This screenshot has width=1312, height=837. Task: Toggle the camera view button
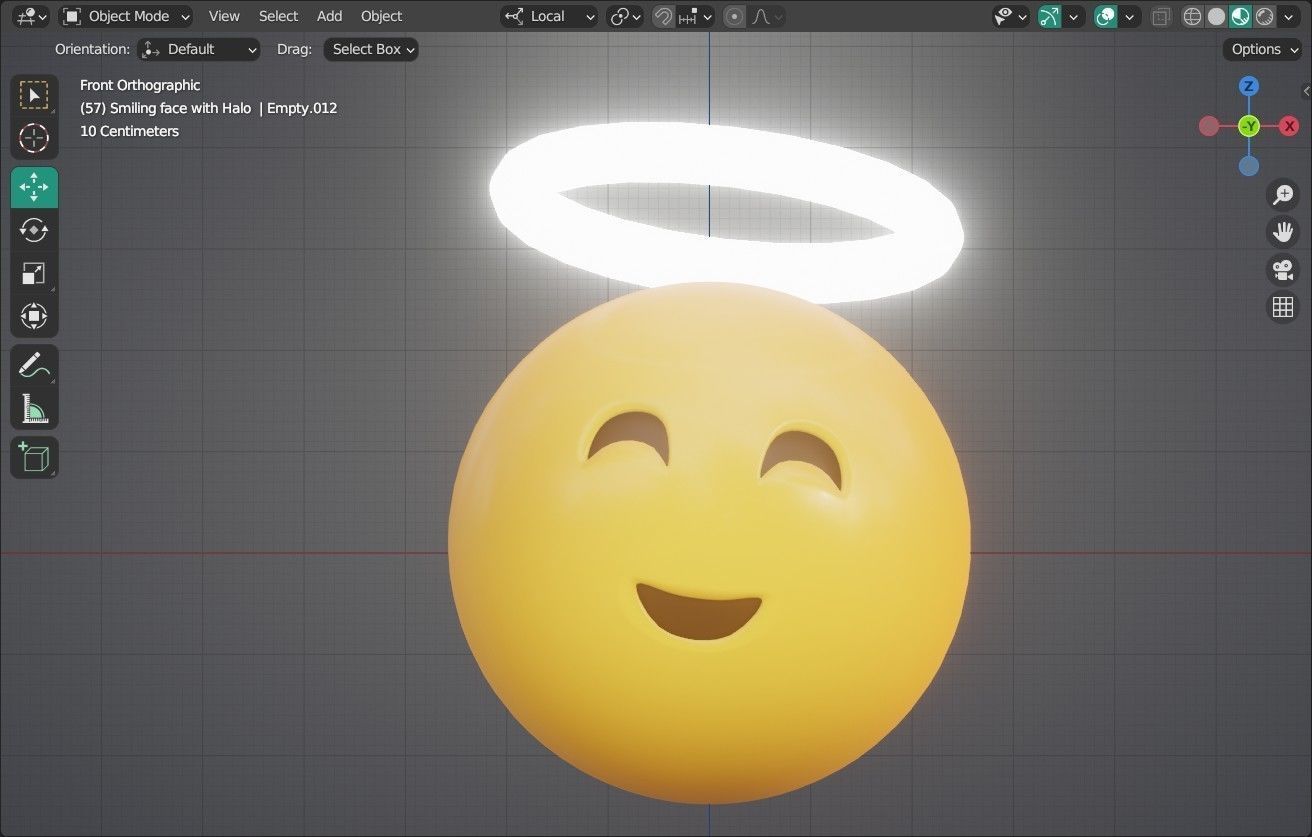1283,269
